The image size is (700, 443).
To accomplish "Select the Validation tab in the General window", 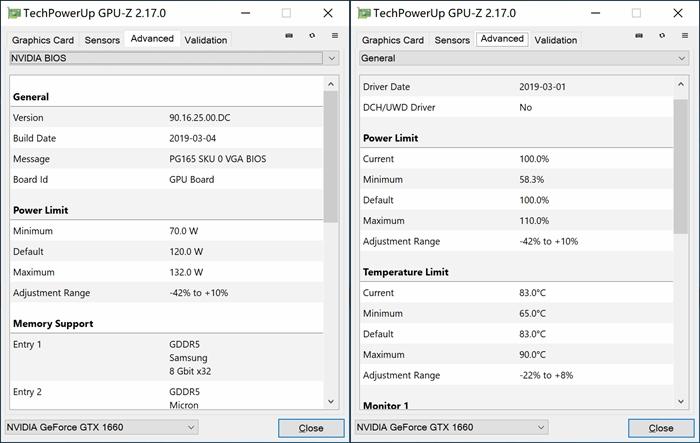I will (x=555, y=40).
